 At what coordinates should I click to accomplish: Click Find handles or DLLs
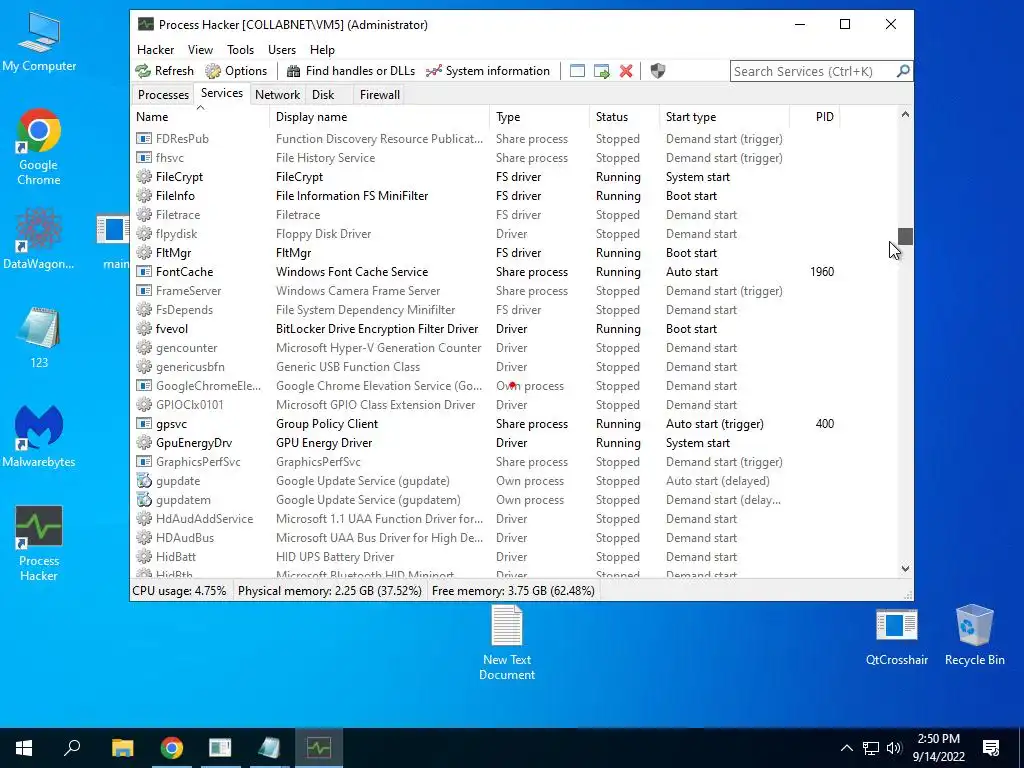(x=351, y=71)
